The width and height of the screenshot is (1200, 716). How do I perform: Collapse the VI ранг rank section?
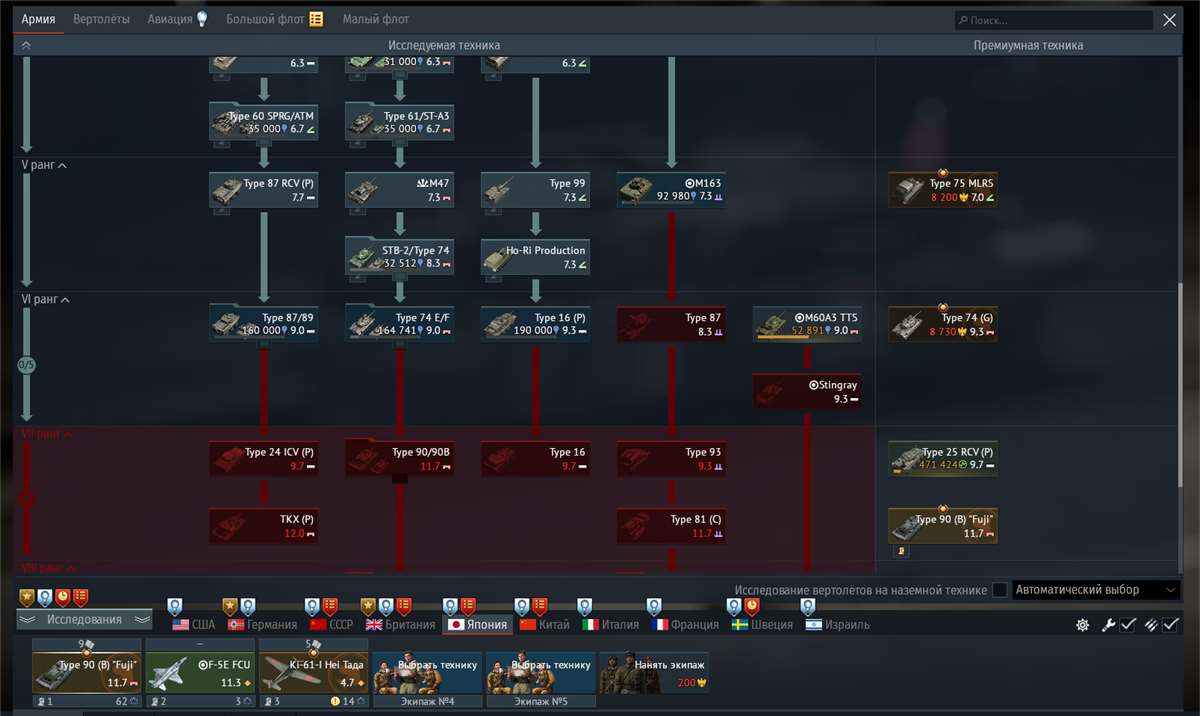pos(64,298)
